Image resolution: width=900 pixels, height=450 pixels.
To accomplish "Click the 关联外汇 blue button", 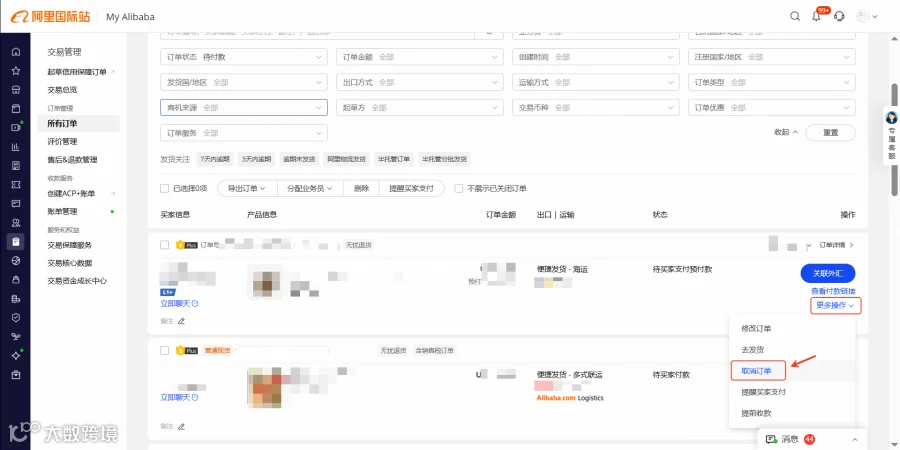I will [x=828, y=273].
